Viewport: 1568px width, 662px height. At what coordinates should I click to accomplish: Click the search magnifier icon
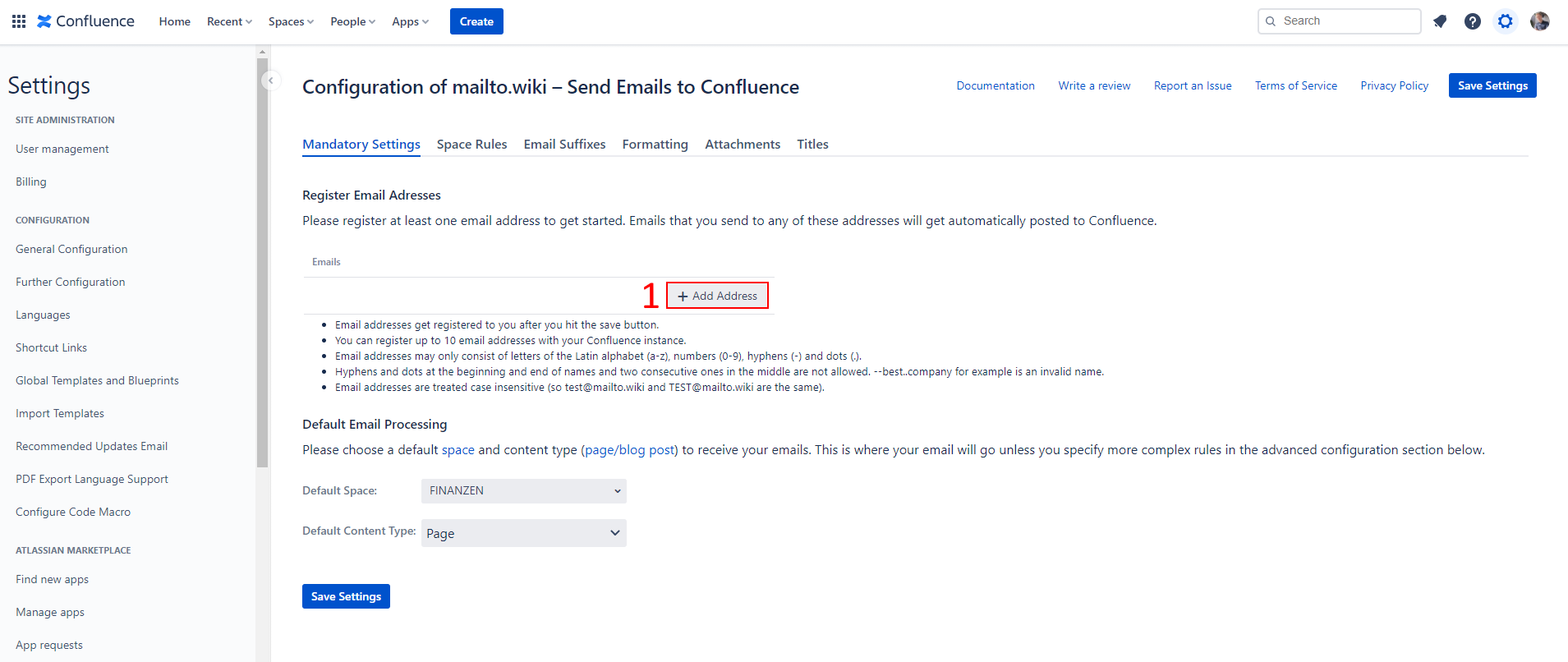[1271, 21]
